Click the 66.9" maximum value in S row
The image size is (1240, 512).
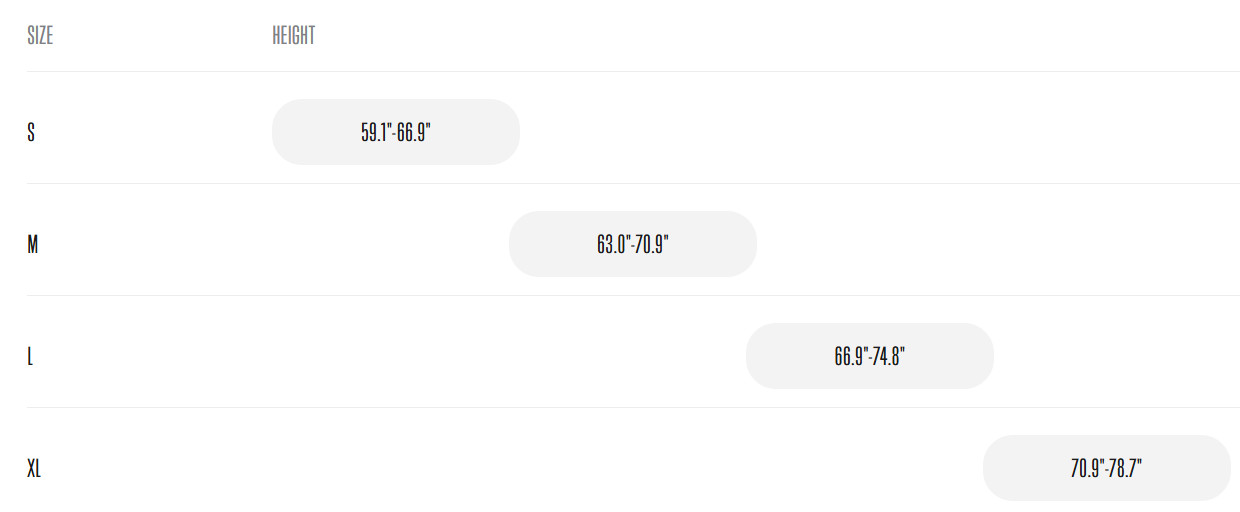[x=414, y=132]
